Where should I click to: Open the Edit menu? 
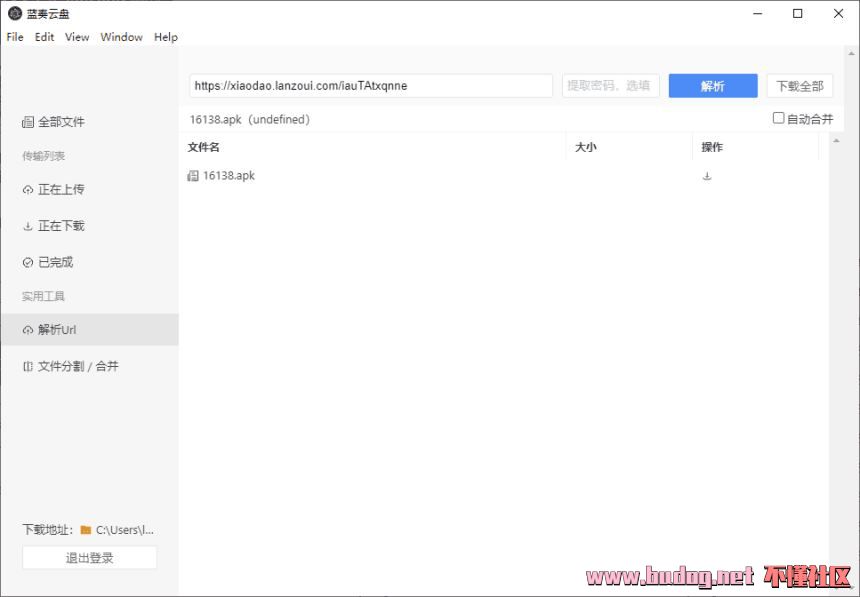pos(44,37)
